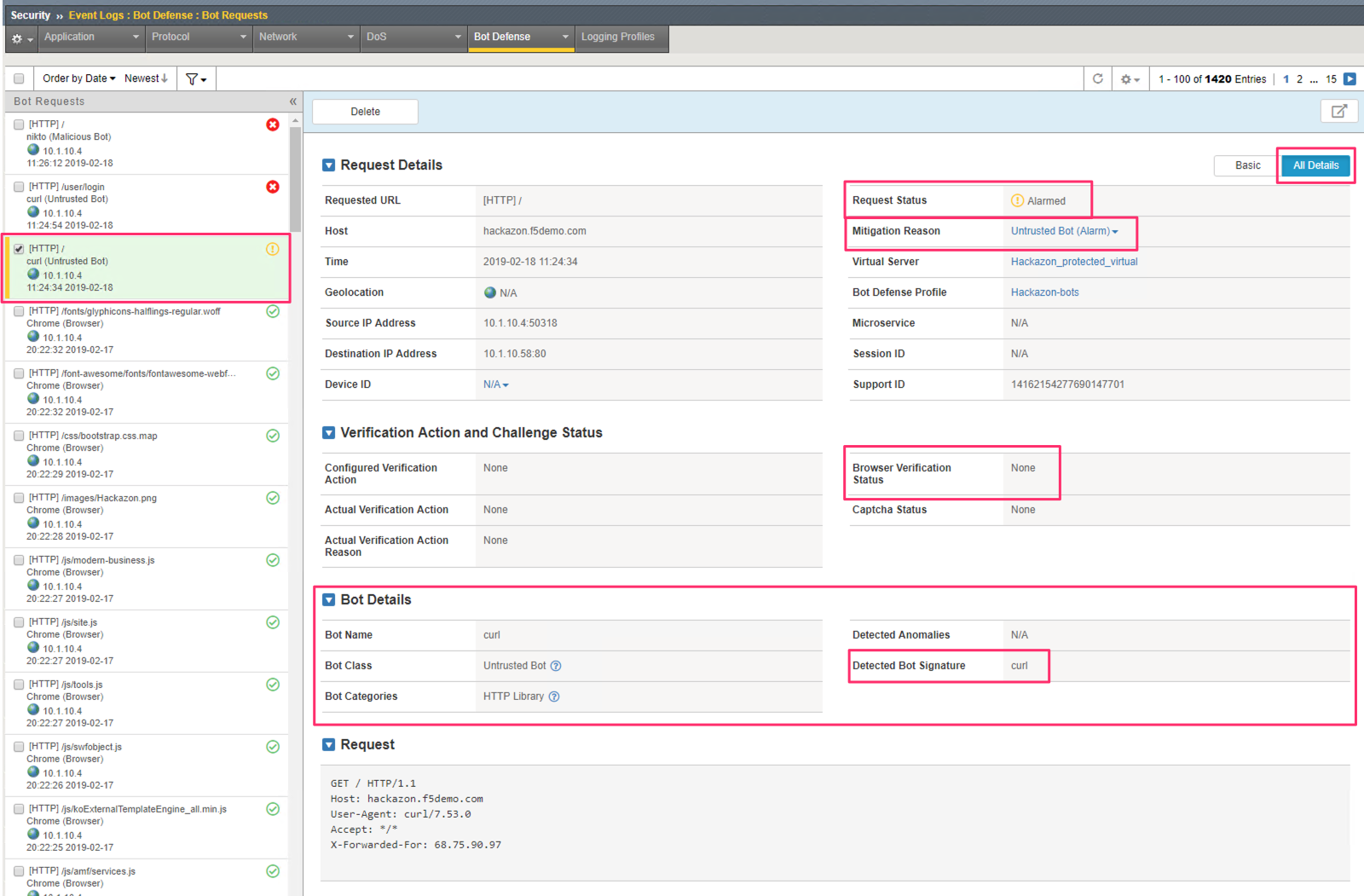Open the Hackazon-bots profile link
Screen dimensions: 1364x896
tap(1045, 292)
